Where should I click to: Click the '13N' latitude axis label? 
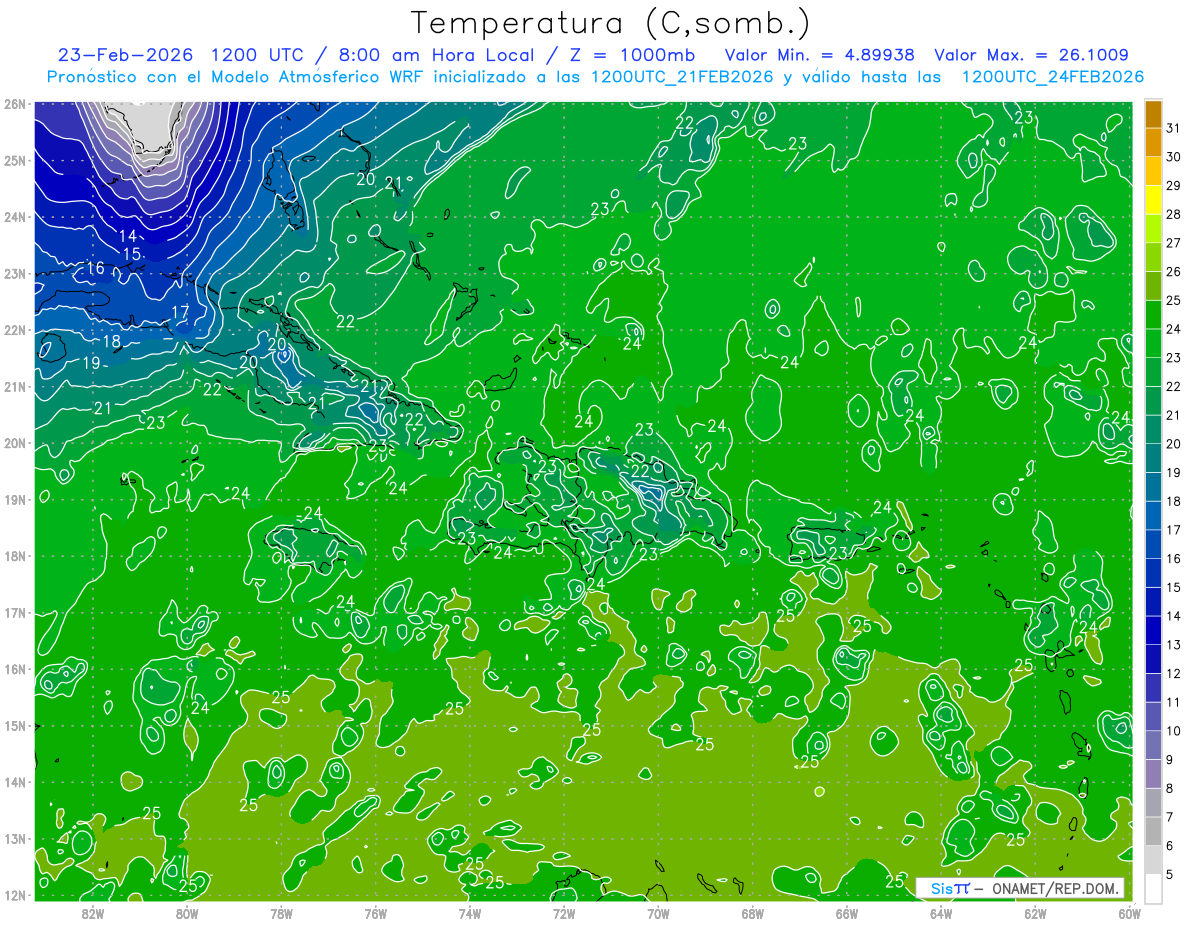[x=14, y=838]
